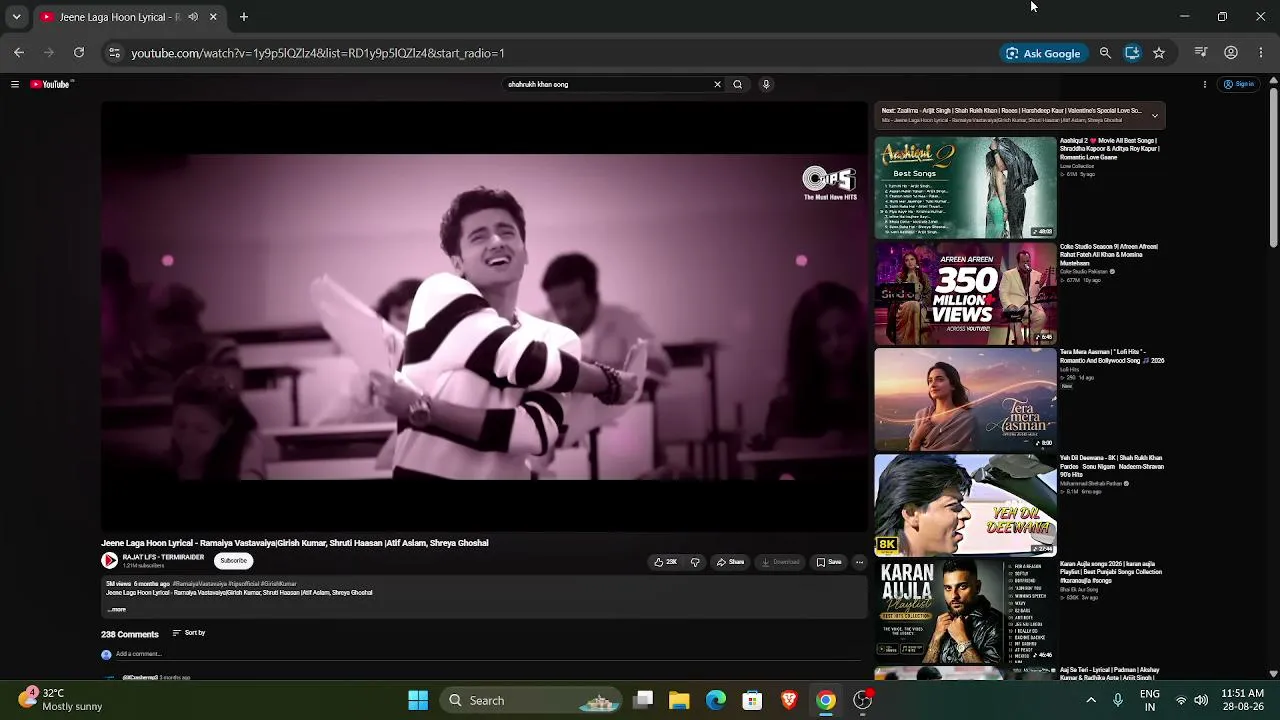Open a new browser tab

pyautogui.click(x=243, y=17)
